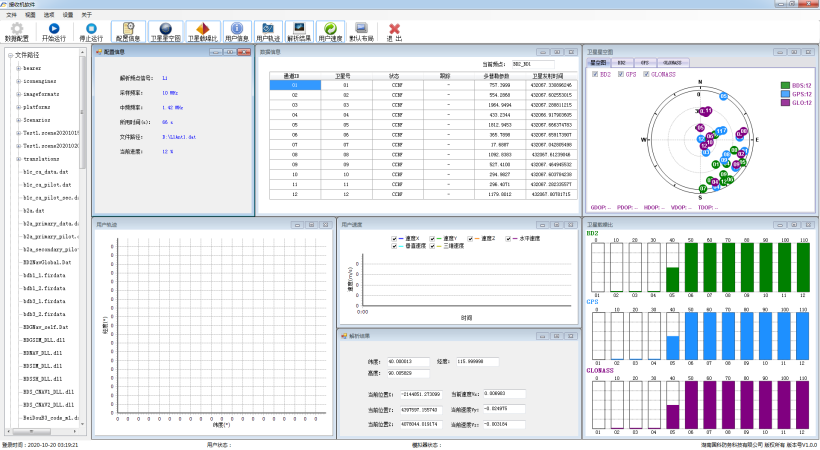Toggle the 水平速度 series checkbox
Screen dimensions: 820x450
click(508, 239)
